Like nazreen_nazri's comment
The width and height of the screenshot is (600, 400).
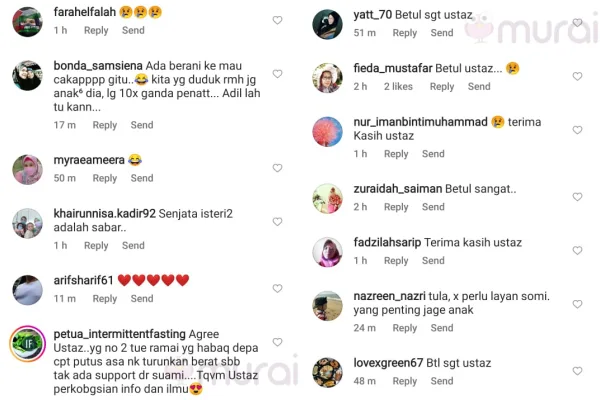click(x=577, y=304)
